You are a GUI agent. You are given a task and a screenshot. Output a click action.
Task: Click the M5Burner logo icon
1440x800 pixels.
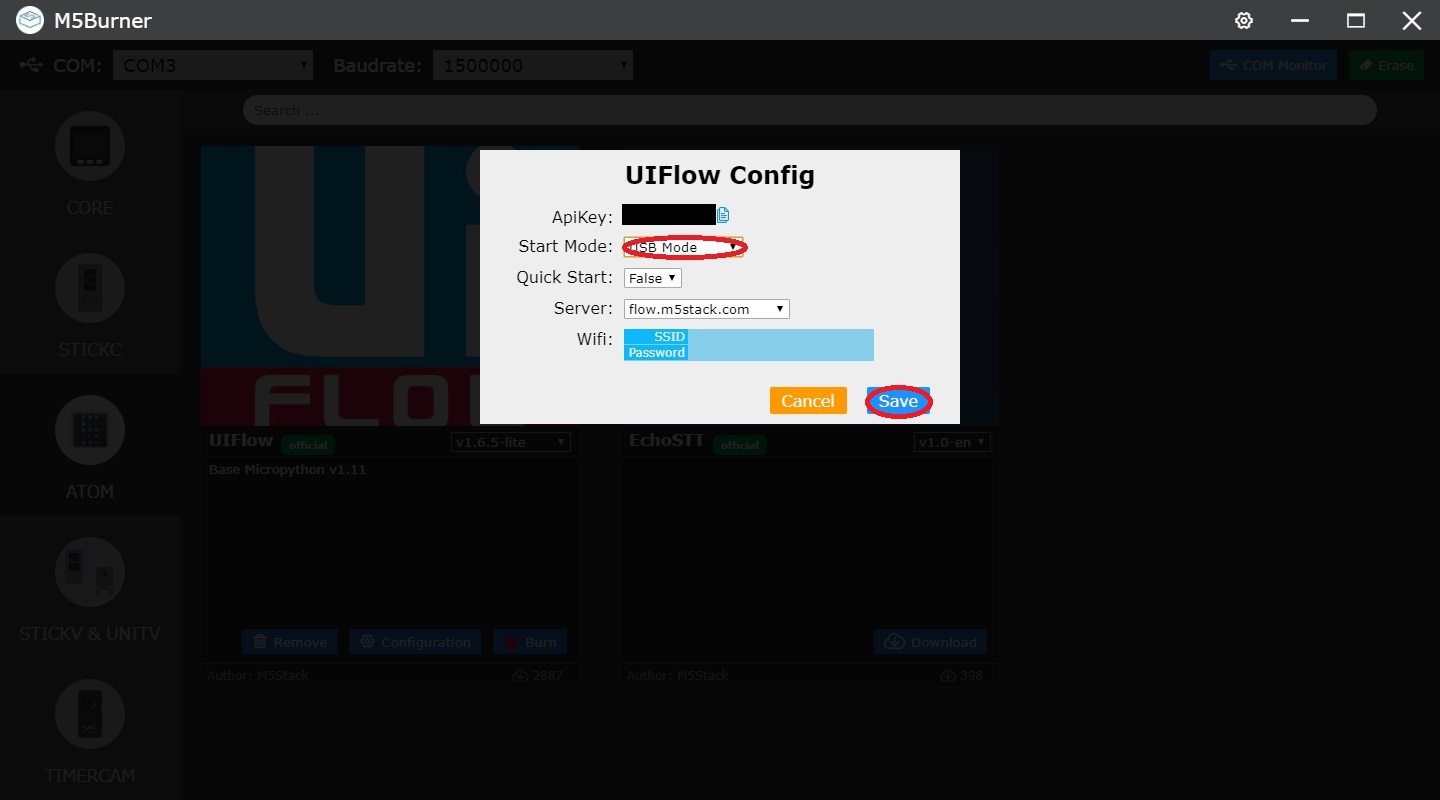click(29, 20)
